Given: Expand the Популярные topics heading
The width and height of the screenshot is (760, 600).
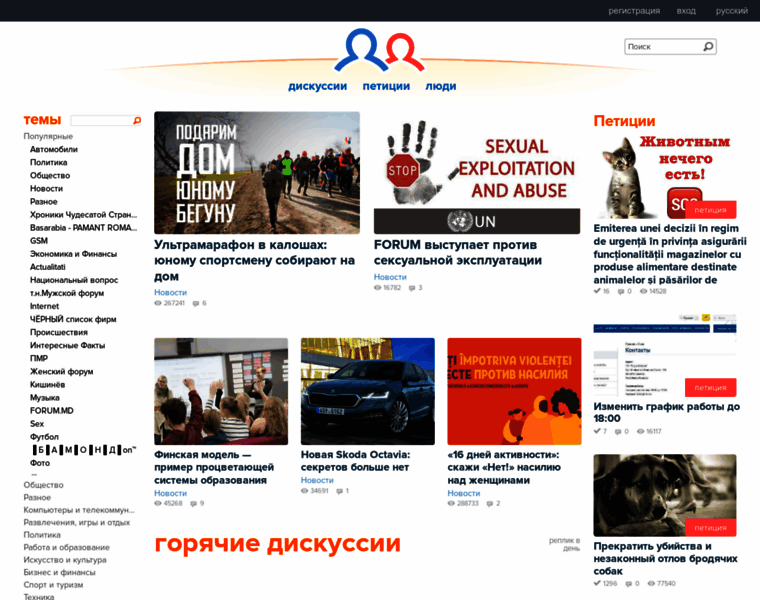Looking at the screenshot, I should [x=48, y=136].
